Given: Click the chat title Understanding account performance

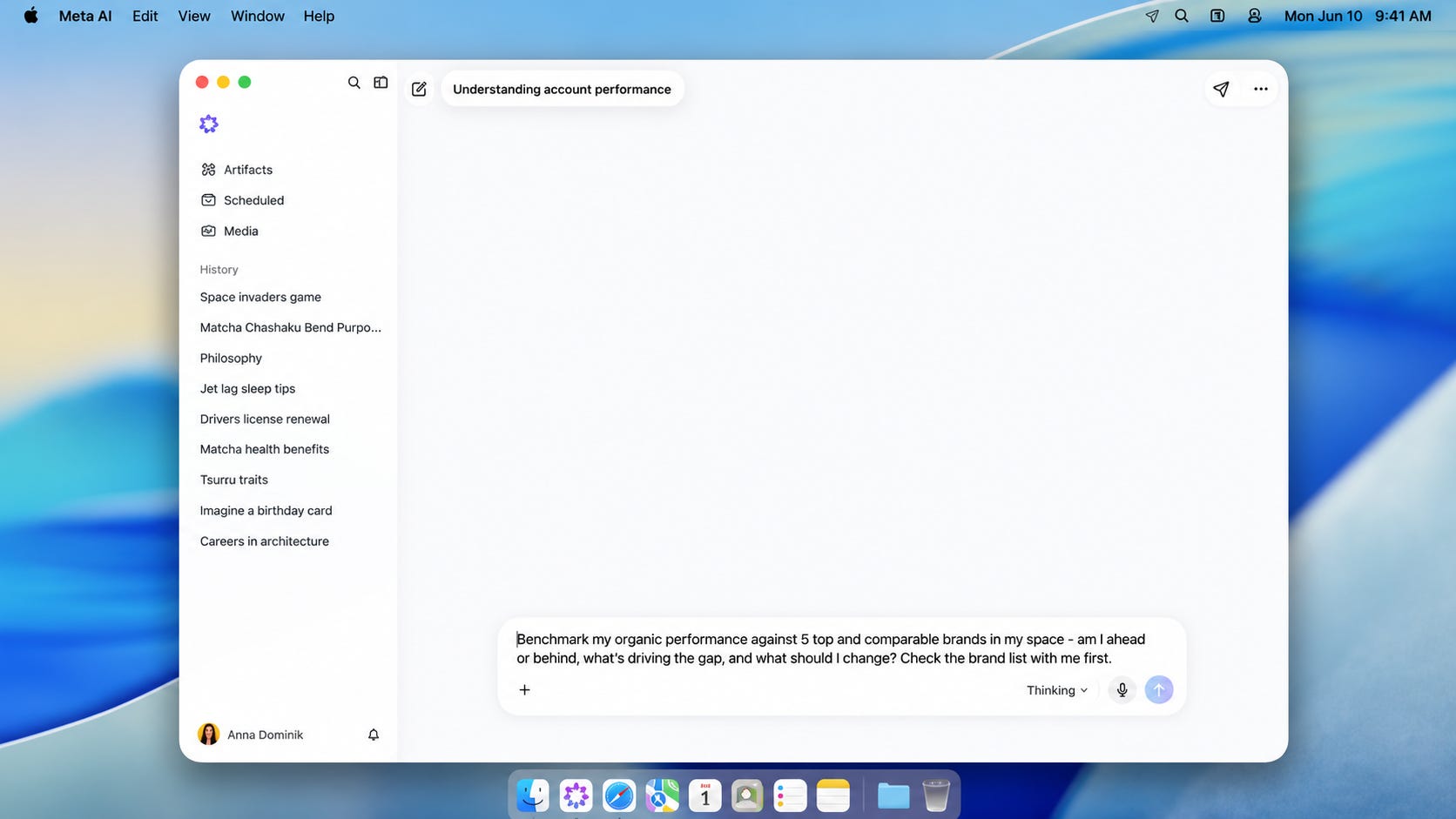Looking at the screenshot, I should click(x=562, y=89).
